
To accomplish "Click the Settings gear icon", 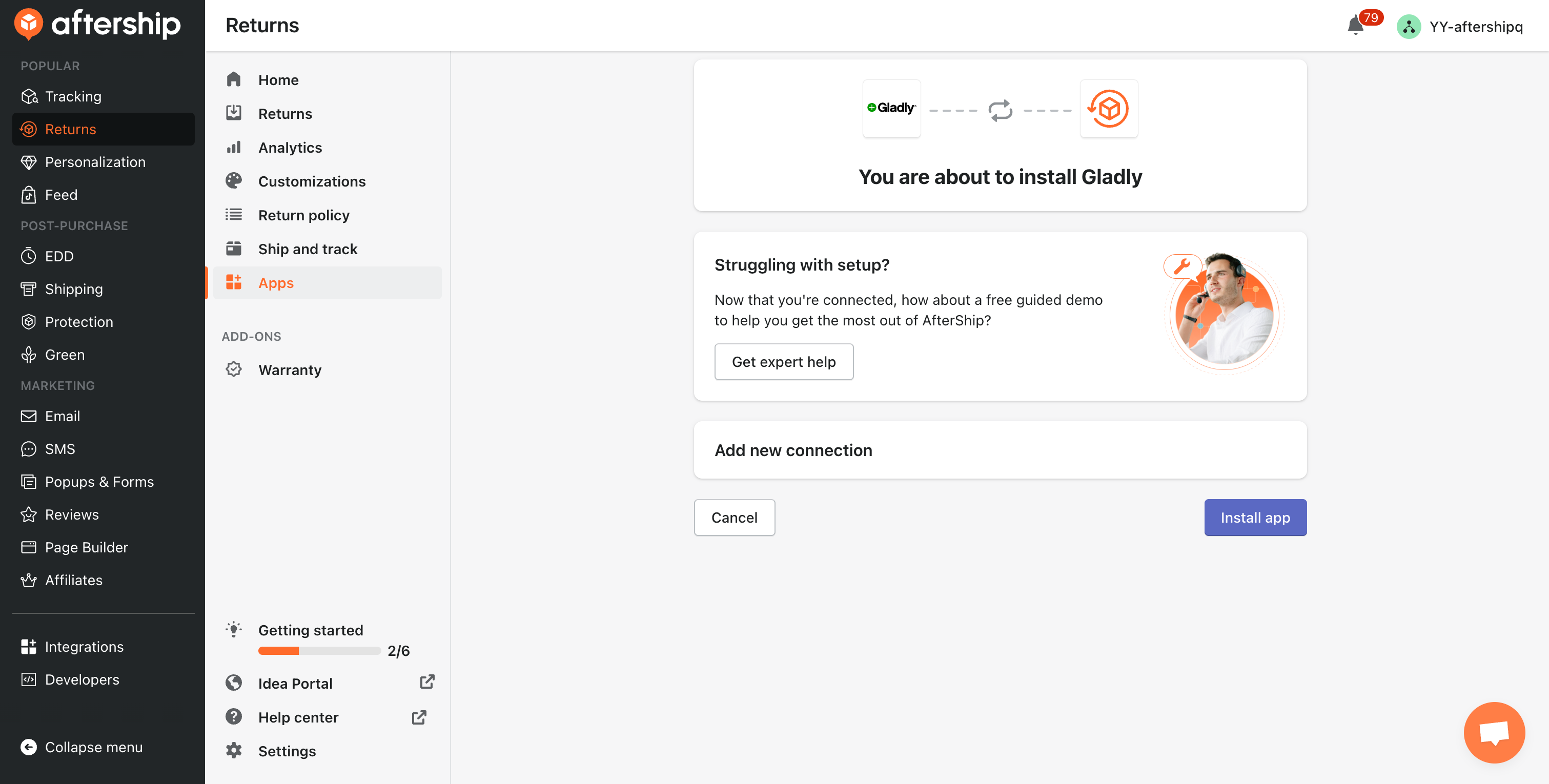I will tap(234, 750).
